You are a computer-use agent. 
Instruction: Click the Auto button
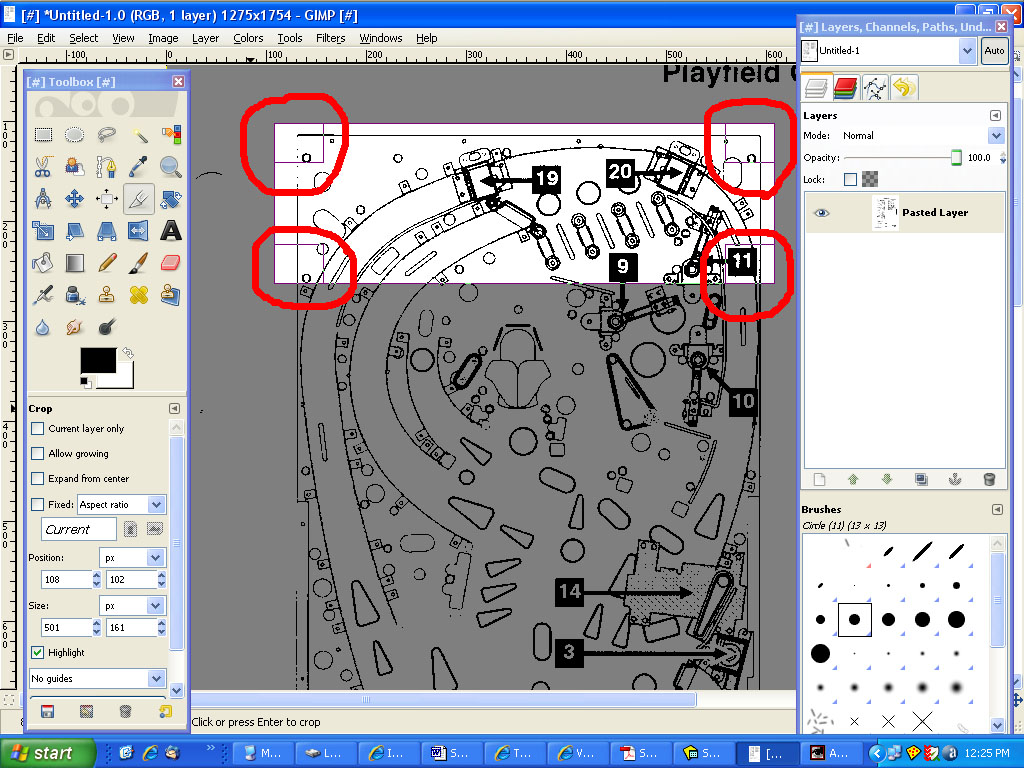pos(993,50)
